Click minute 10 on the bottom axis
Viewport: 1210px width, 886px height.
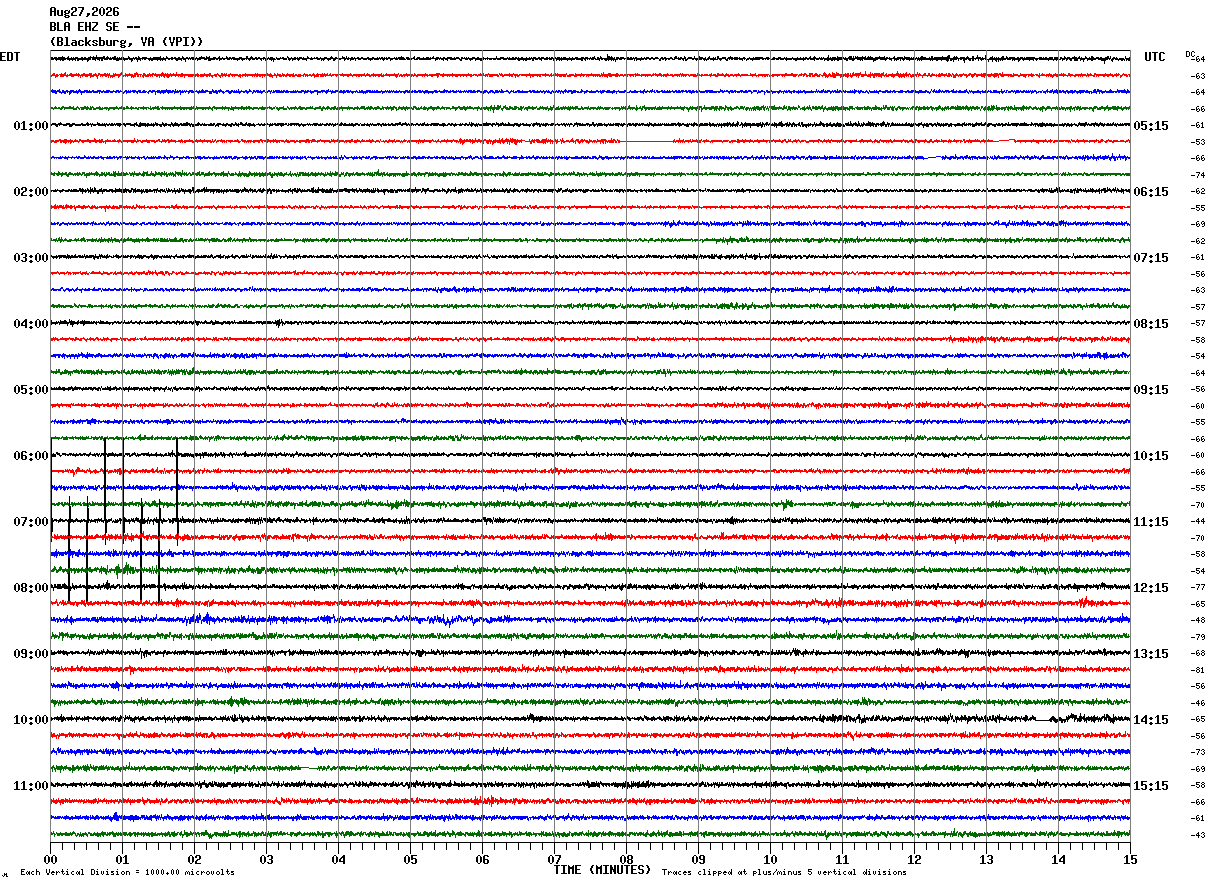770,859
